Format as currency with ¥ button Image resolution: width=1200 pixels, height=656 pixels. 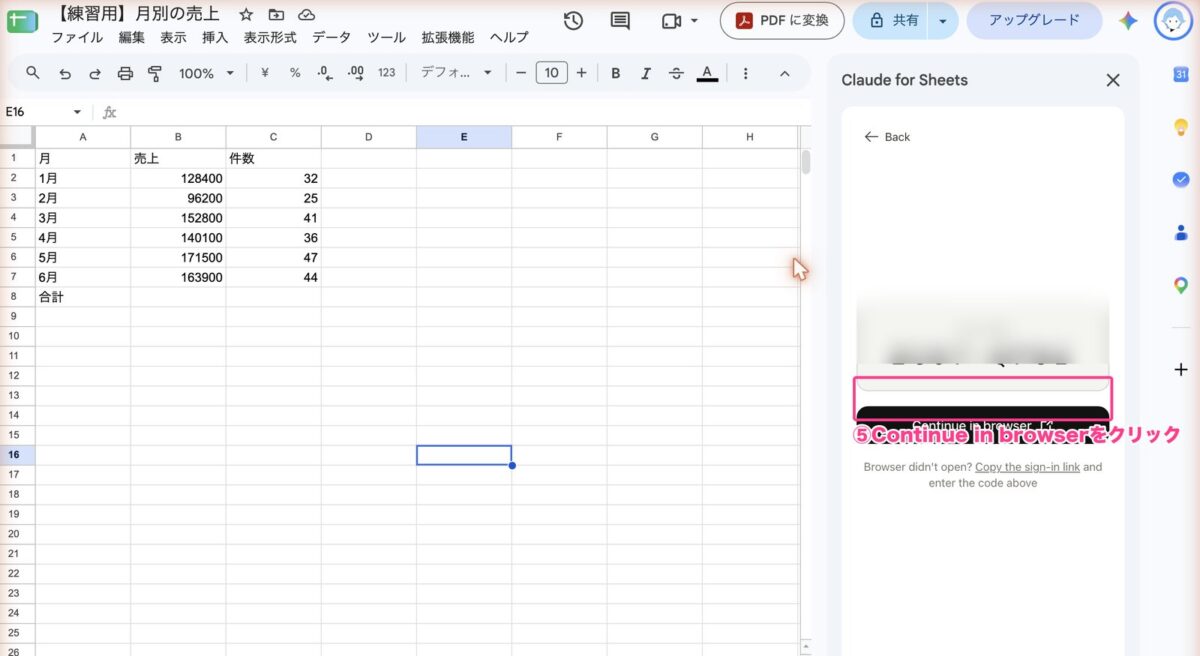click(x=265, y=73)
